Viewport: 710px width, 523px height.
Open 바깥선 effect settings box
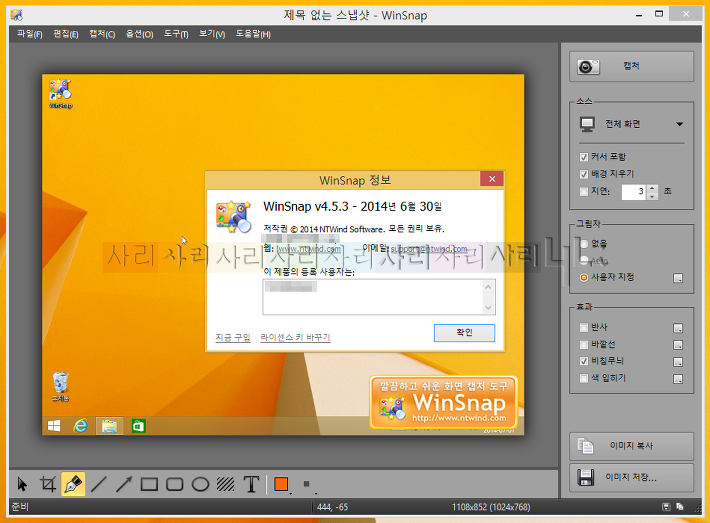pyautogui.click(x=678, y=345)
